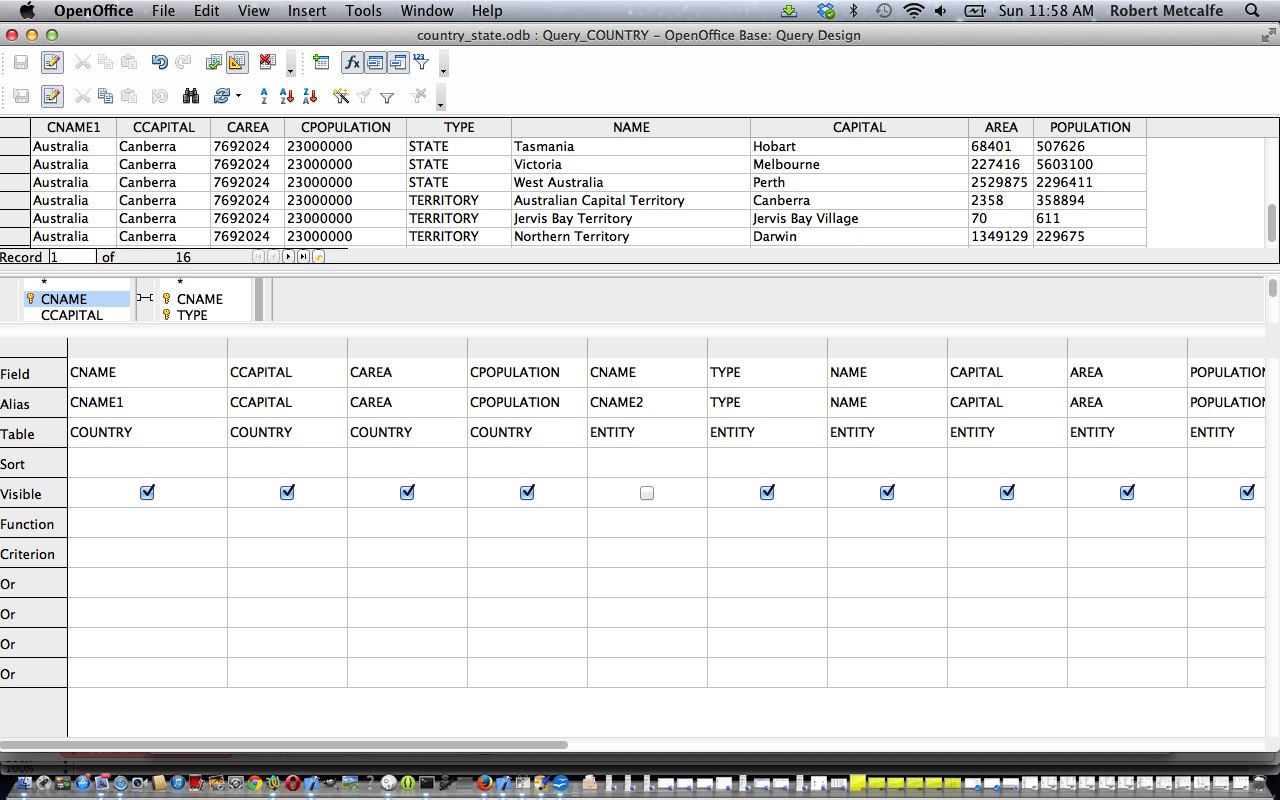Click Edit Data icon in second toolbar

click(x=52, y=96)
